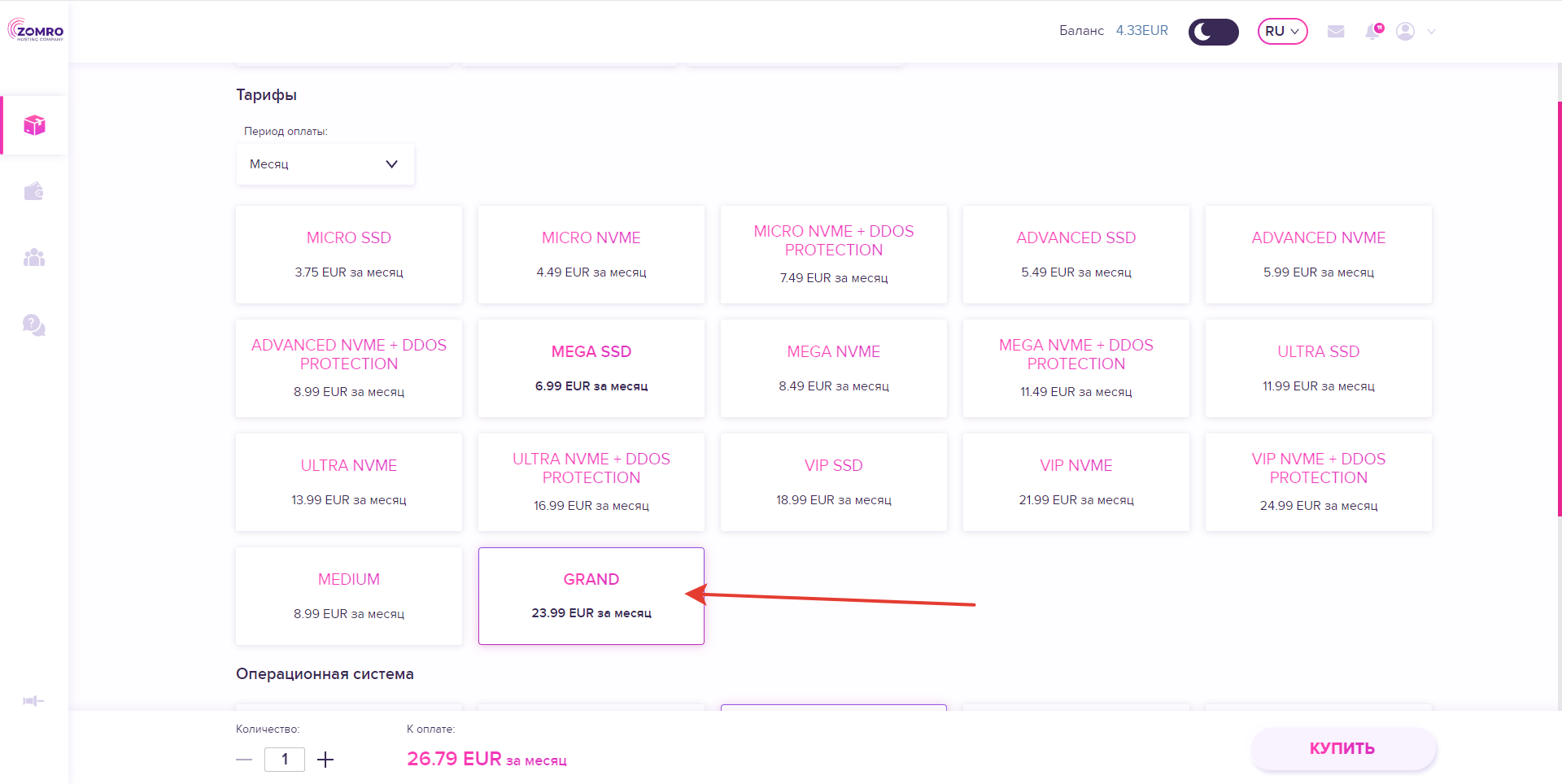Open the services cube sidebar icon
This screenshot has width=1562, height=784.
coord(34,125)
